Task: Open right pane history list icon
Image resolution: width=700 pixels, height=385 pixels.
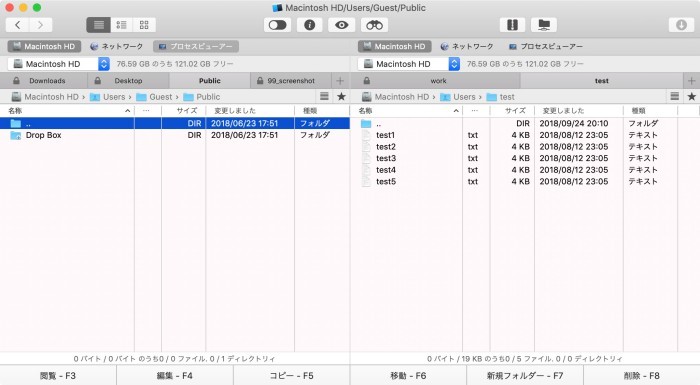Action: [675, 96]
